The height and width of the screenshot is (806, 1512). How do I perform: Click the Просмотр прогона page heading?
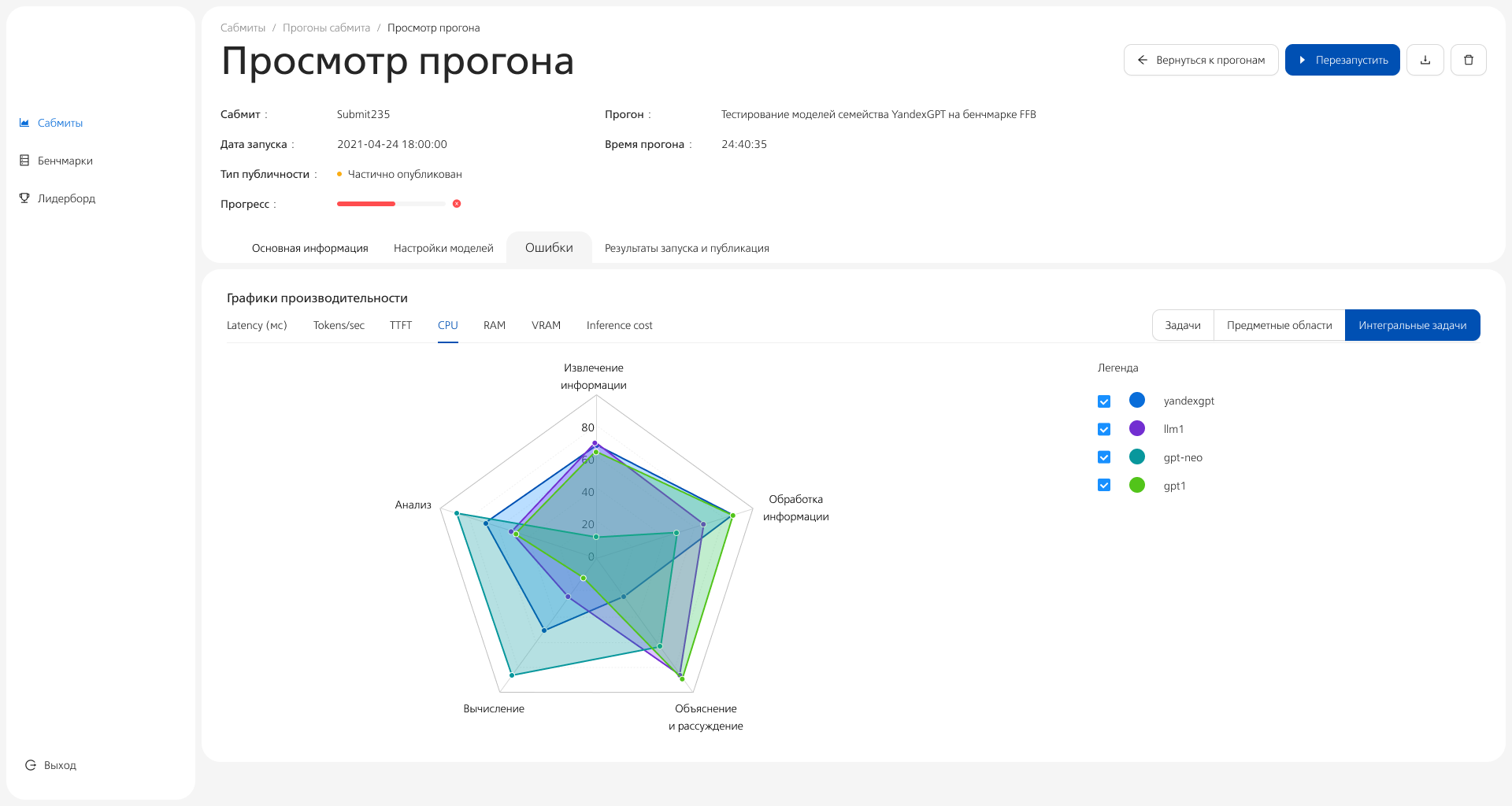[398, 61]
